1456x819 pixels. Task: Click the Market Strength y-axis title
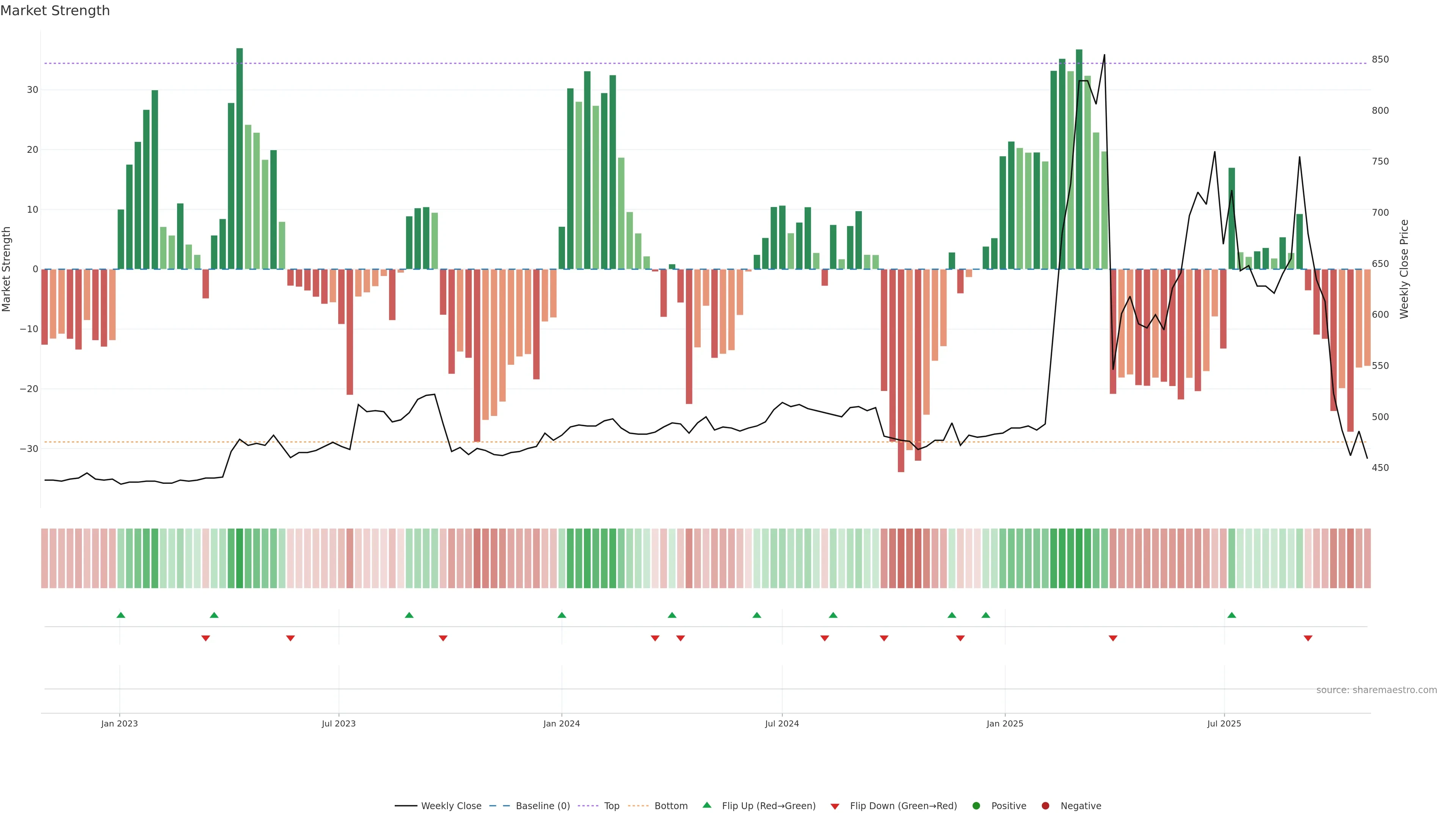6,269
